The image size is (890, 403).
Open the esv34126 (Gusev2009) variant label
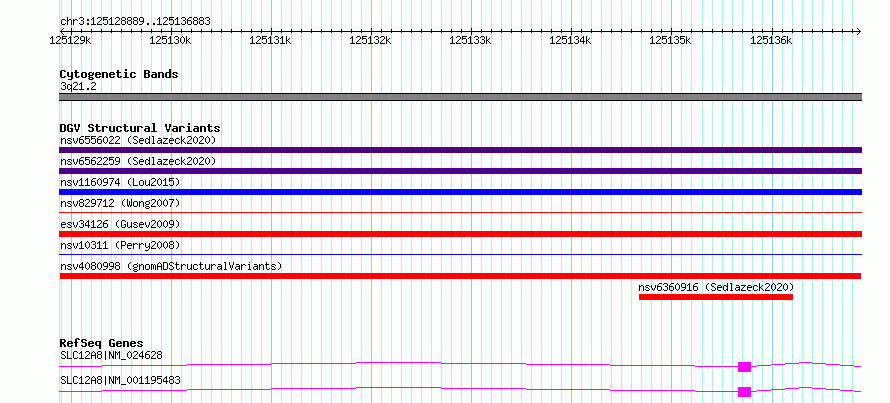click(120, 224)
